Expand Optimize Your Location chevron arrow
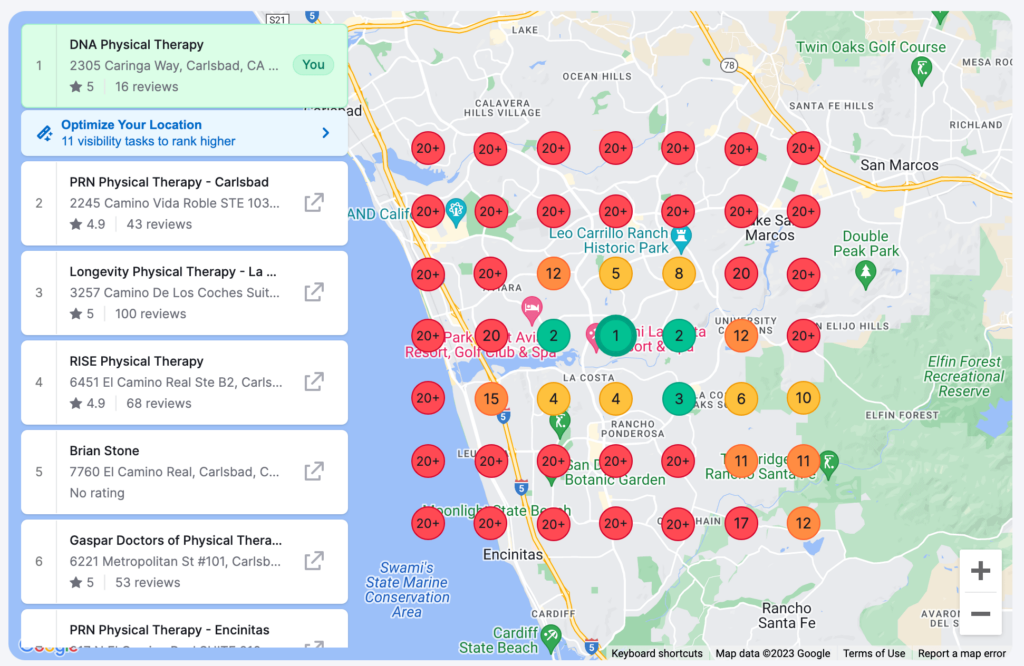 point(326,133)
